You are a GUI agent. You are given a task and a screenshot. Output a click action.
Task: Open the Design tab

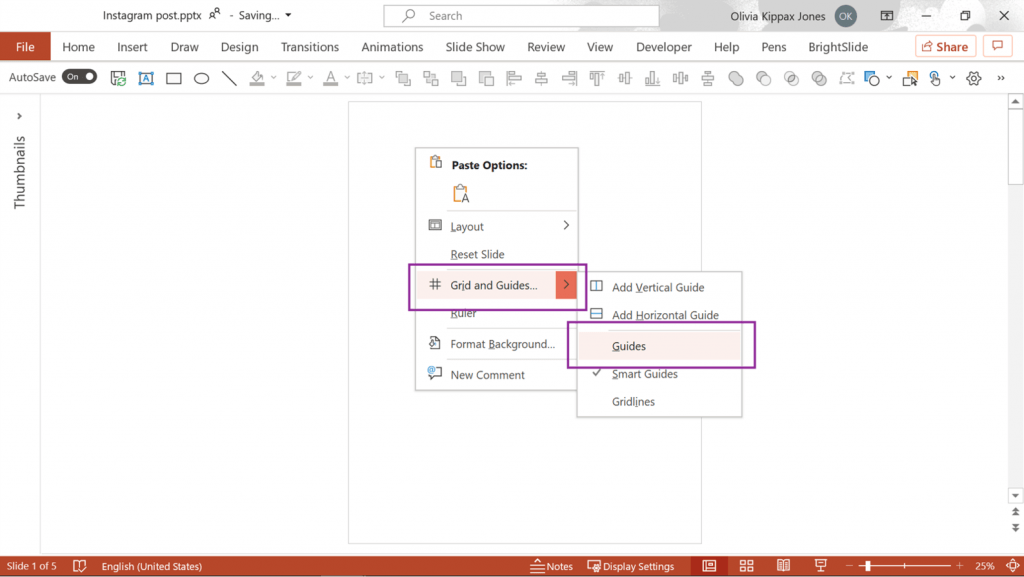pos(240,47)
